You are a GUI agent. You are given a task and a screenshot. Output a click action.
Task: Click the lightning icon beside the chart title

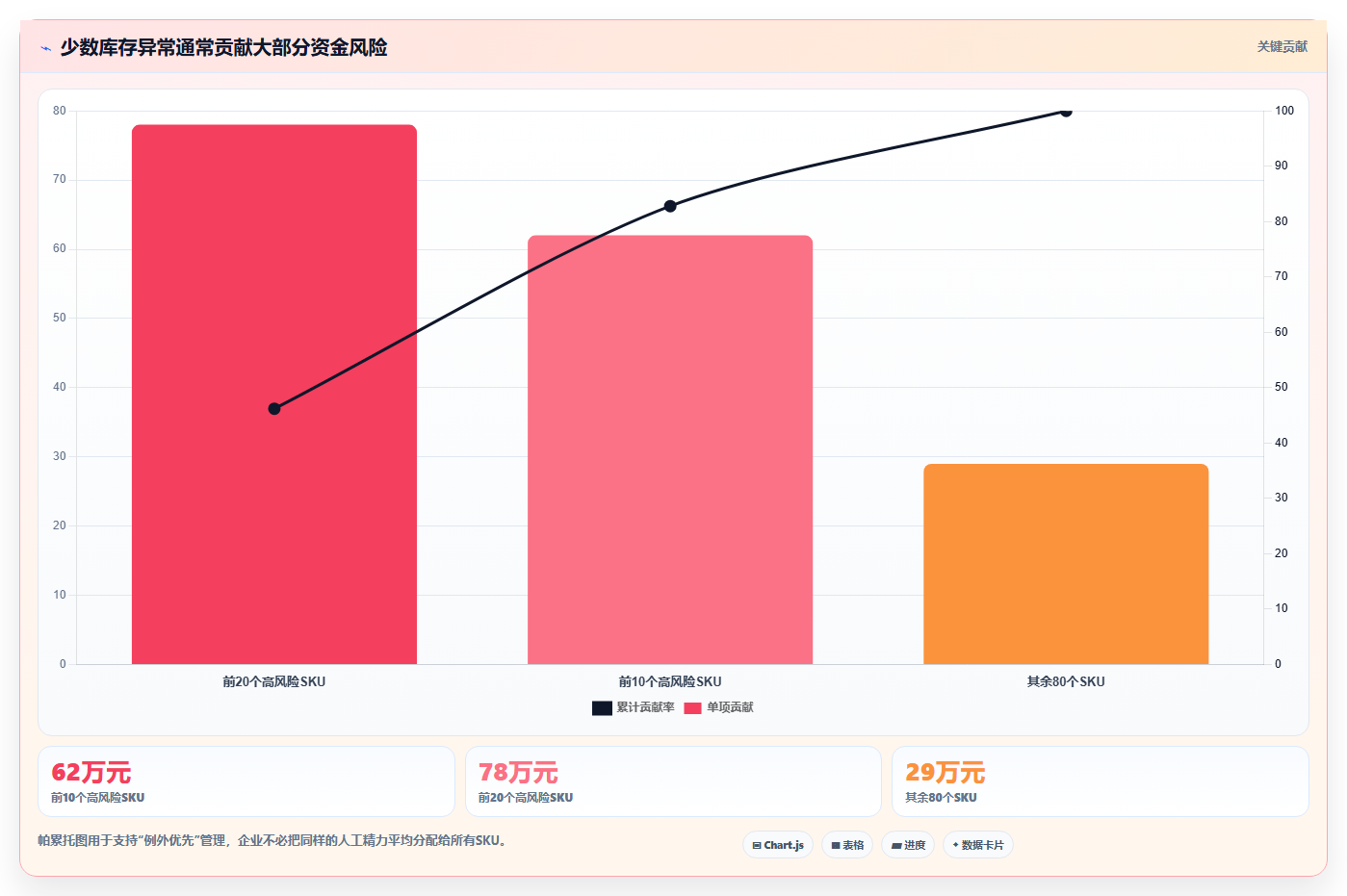tap(45, 48)
